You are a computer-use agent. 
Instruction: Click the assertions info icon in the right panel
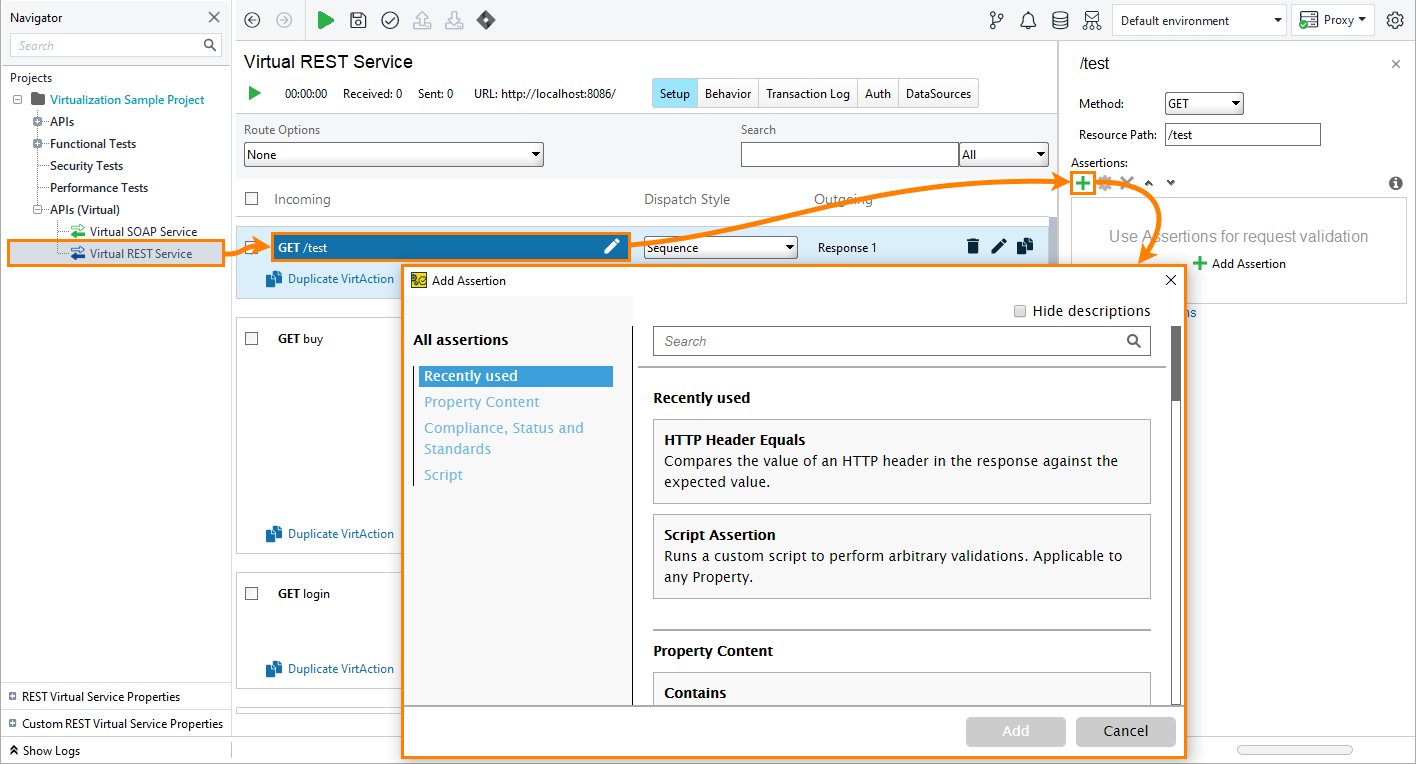click(x=1396, y=183)
